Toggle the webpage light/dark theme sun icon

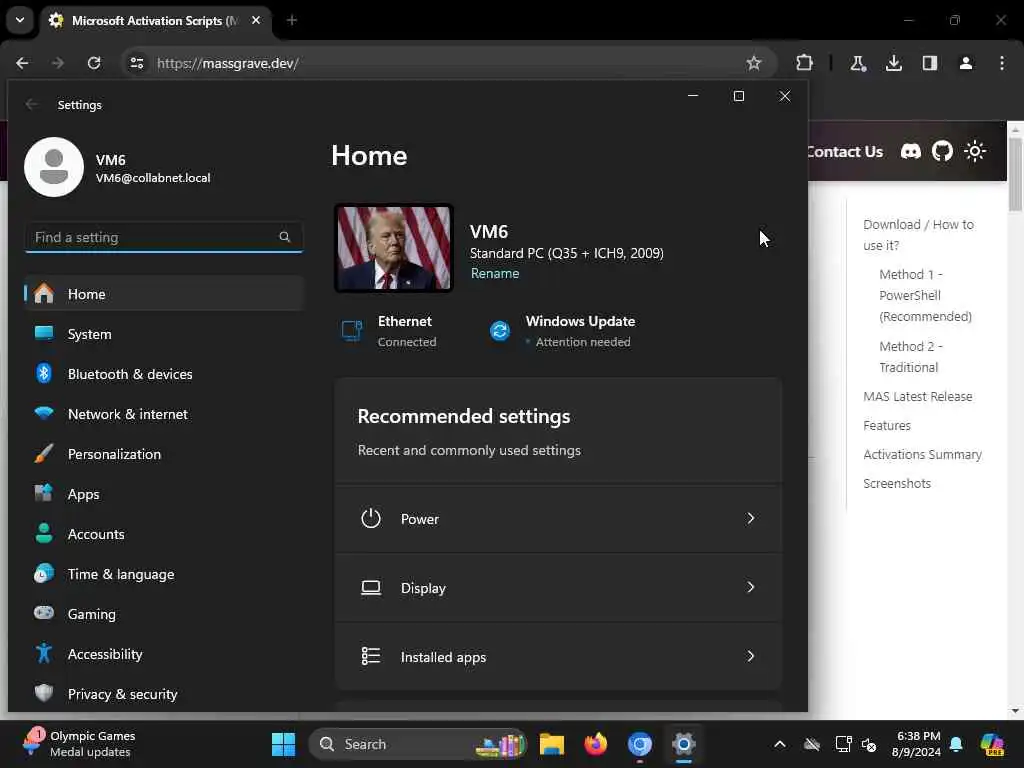point(975,152)
